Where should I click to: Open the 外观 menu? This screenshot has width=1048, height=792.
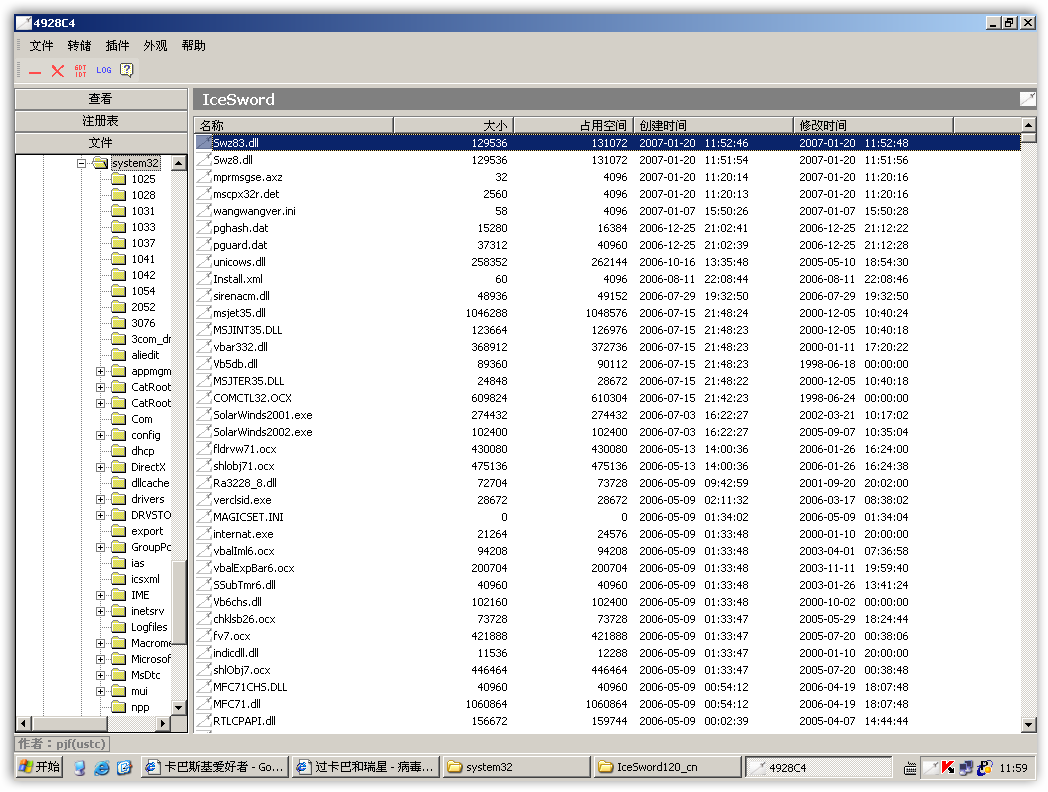coord(155,45)
